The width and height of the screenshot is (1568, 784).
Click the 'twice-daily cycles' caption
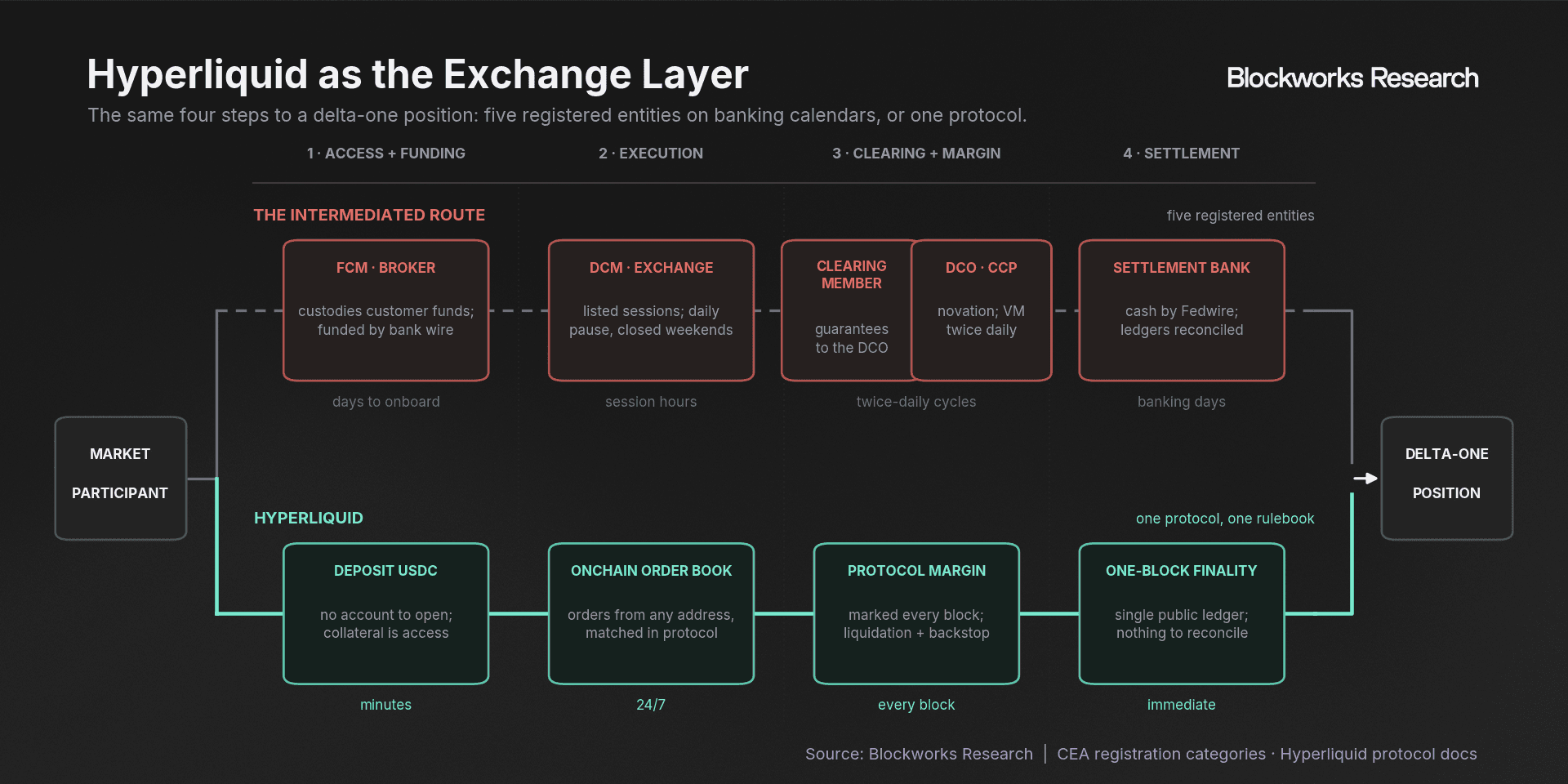pos(916,402)
